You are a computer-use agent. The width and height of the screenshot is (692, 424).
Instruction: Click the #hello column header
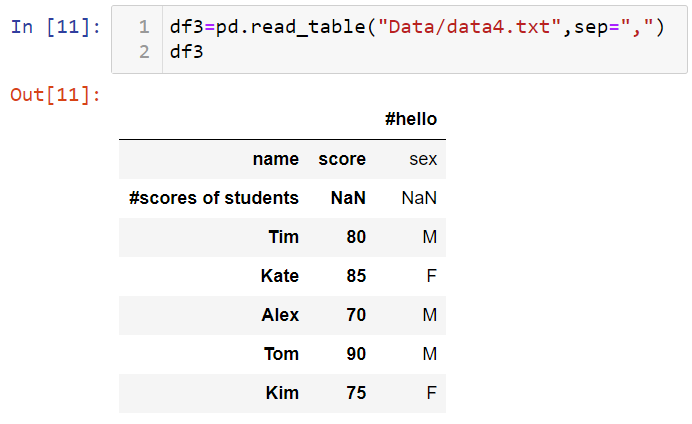tap(411, 119)
